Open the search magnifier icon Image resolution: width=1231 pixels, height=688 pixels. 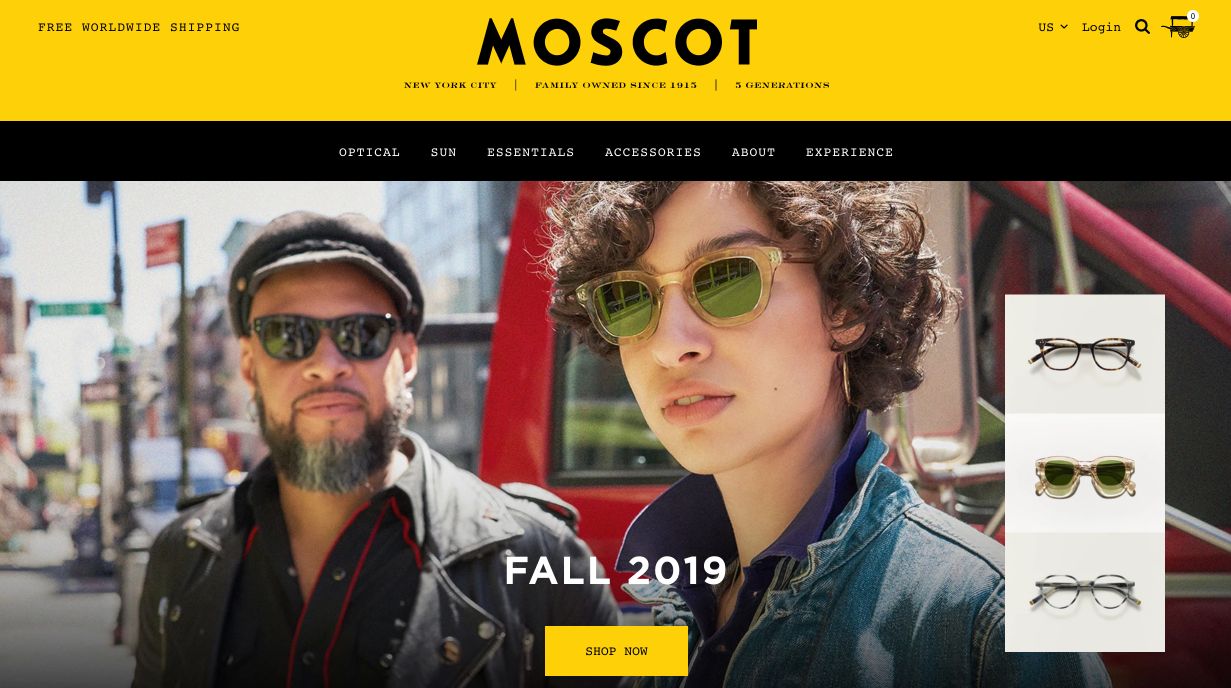coord(1143,27)
